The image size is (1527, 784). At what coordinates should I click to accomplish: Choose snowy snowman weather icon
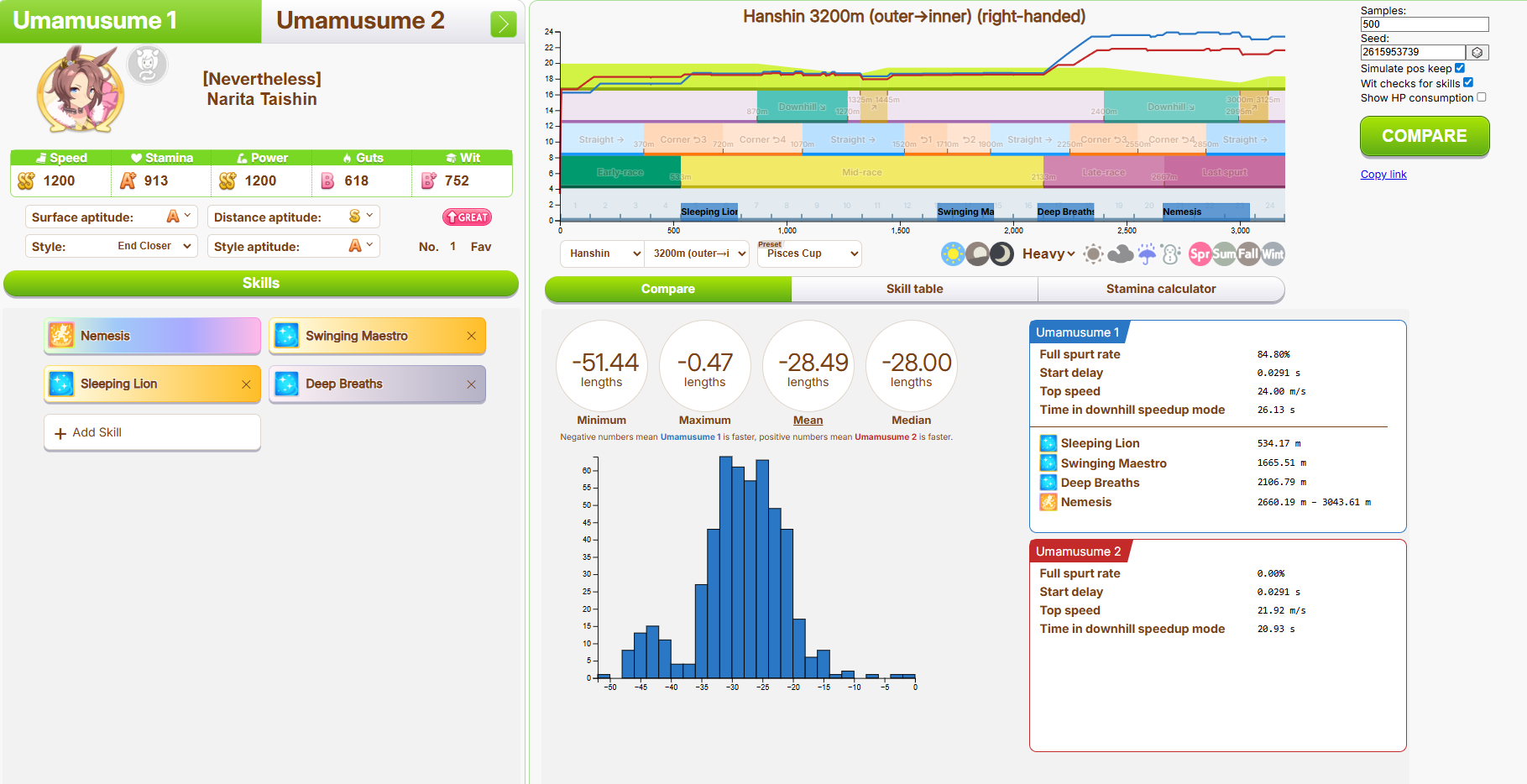[x=1172, y=253]
